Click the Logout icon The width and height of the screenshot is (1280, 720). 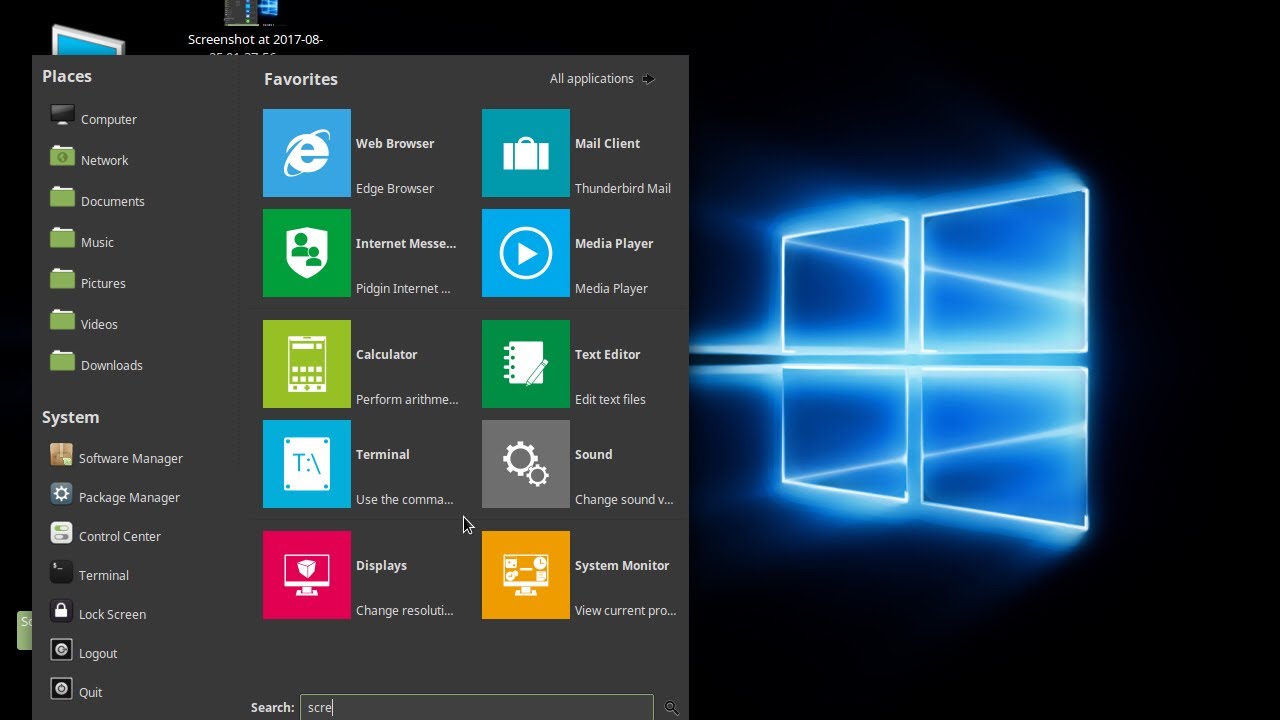point(61,650)
